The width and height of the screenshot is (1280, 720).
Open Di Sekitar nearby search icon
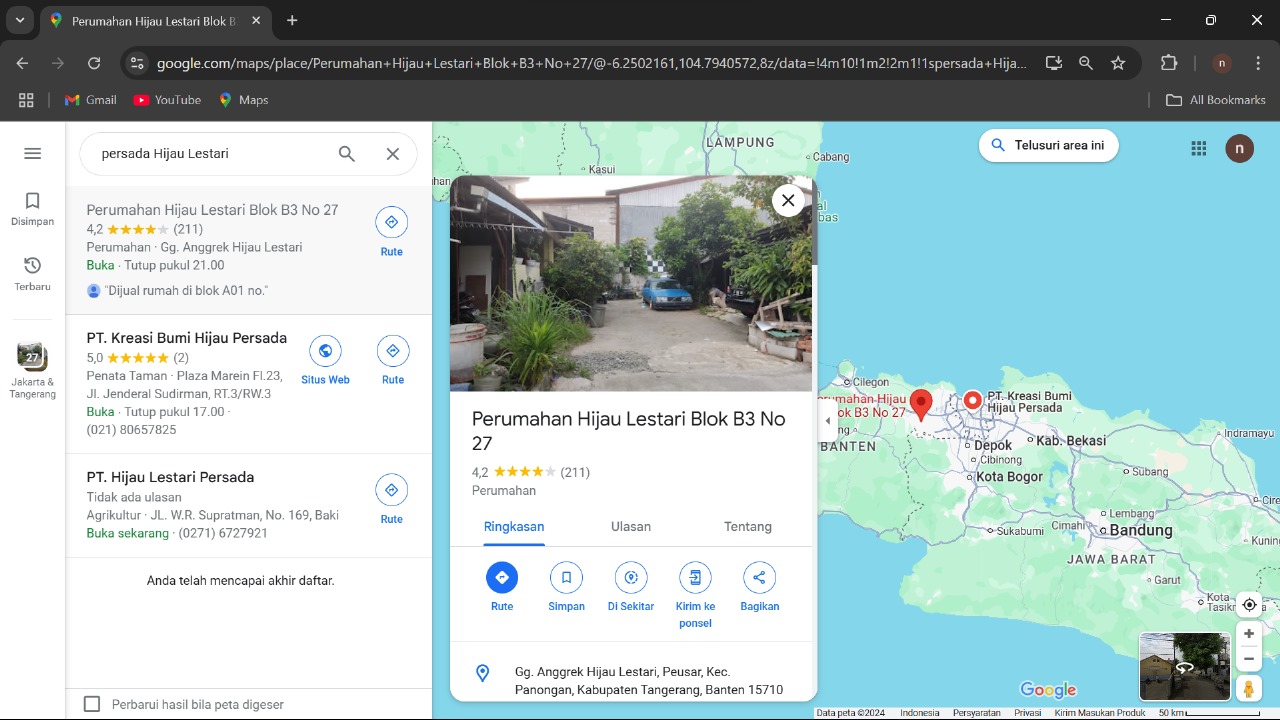tap(630, 578)
